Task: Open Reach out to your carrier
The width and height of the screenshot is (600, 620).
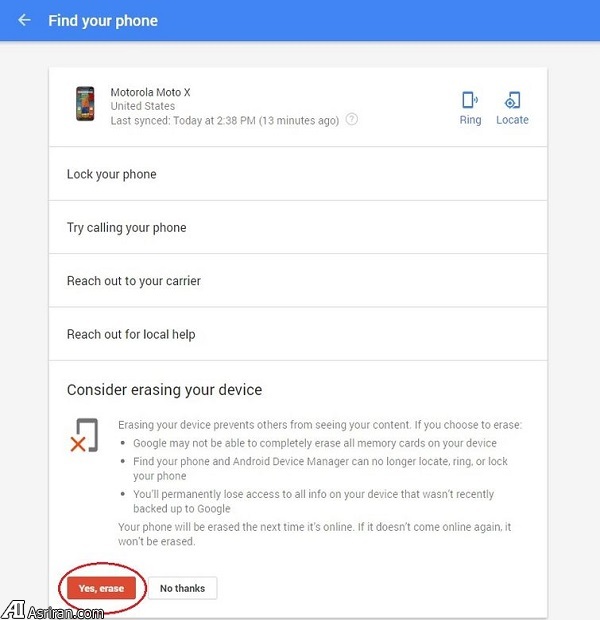Action: 298,281
